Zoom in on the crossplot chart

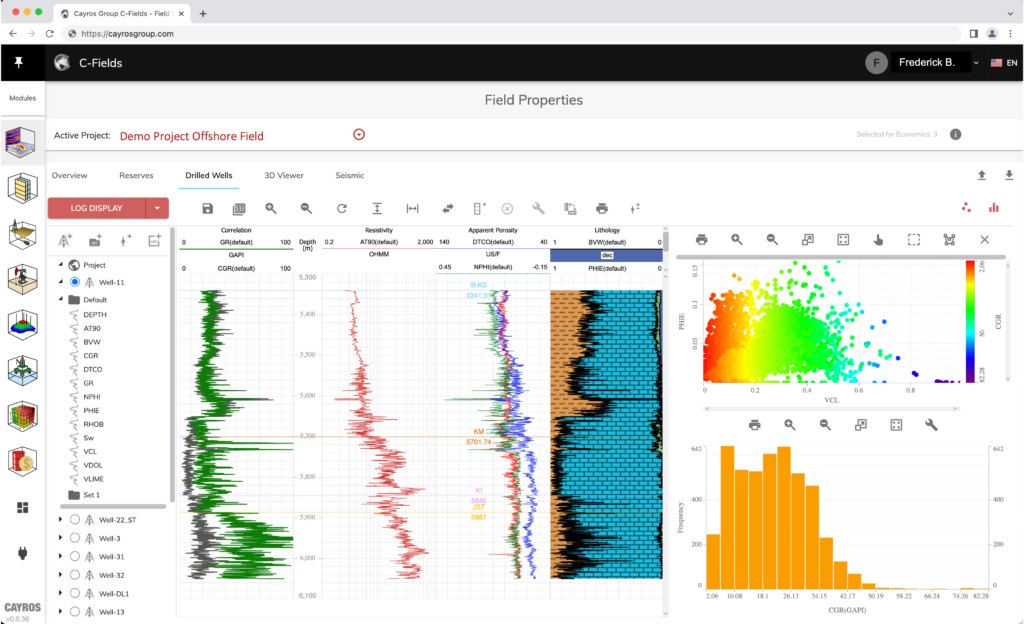(x=737, y=240)
